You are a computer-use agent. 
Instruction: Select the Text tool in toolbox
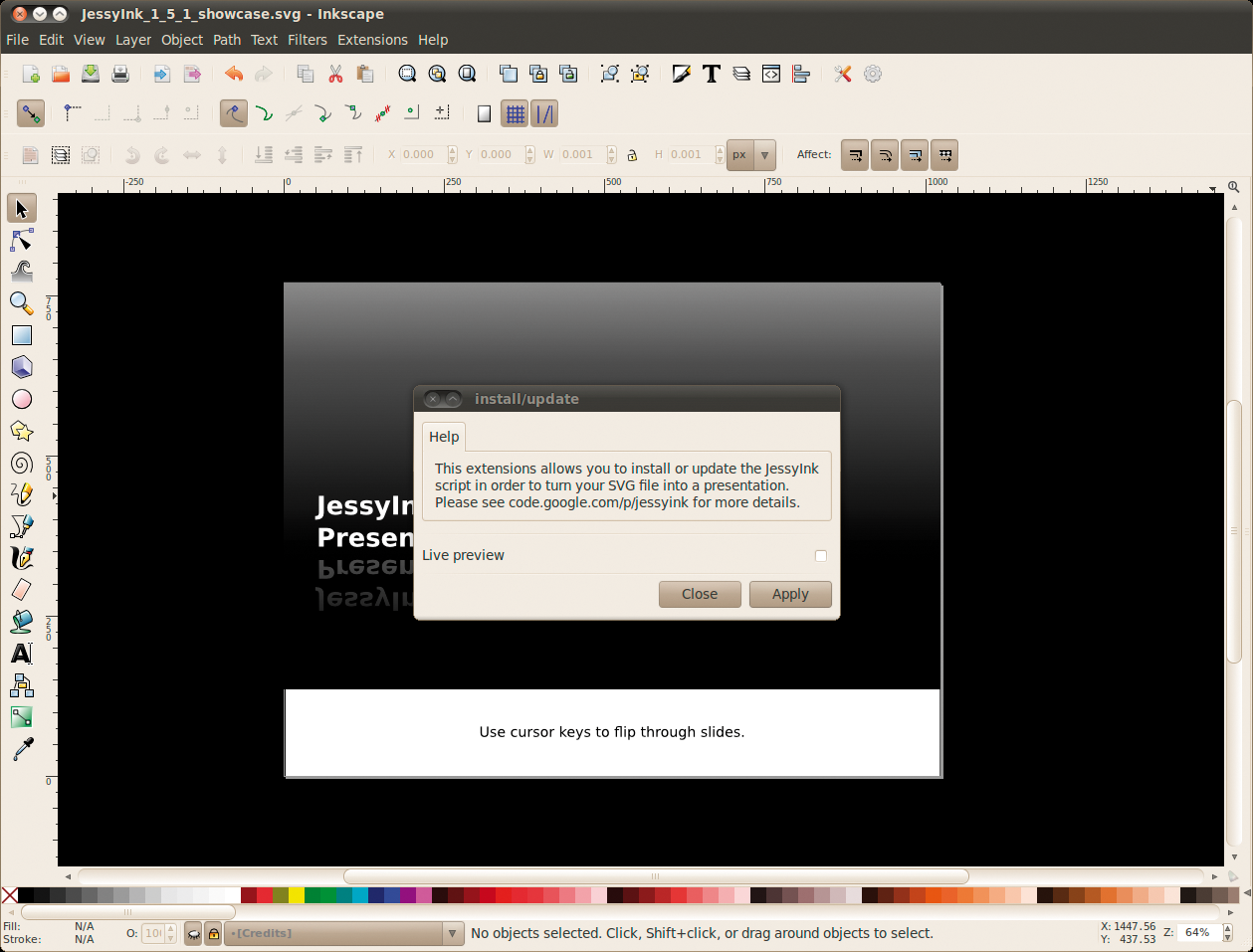[x=22, y=654]
